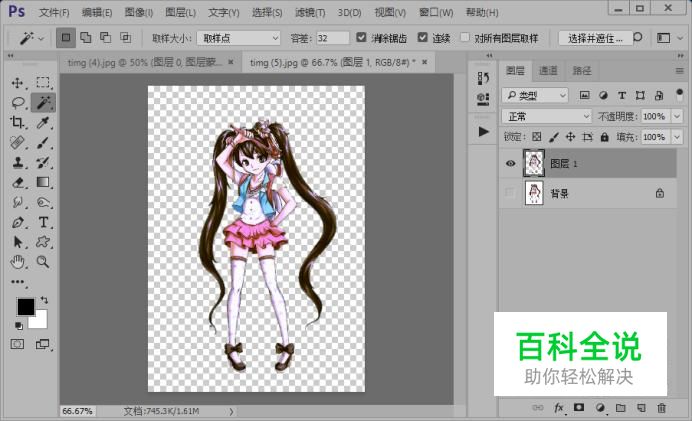
Task: Switch to the 路径 paths tab
Action: (x=581, y=71)
